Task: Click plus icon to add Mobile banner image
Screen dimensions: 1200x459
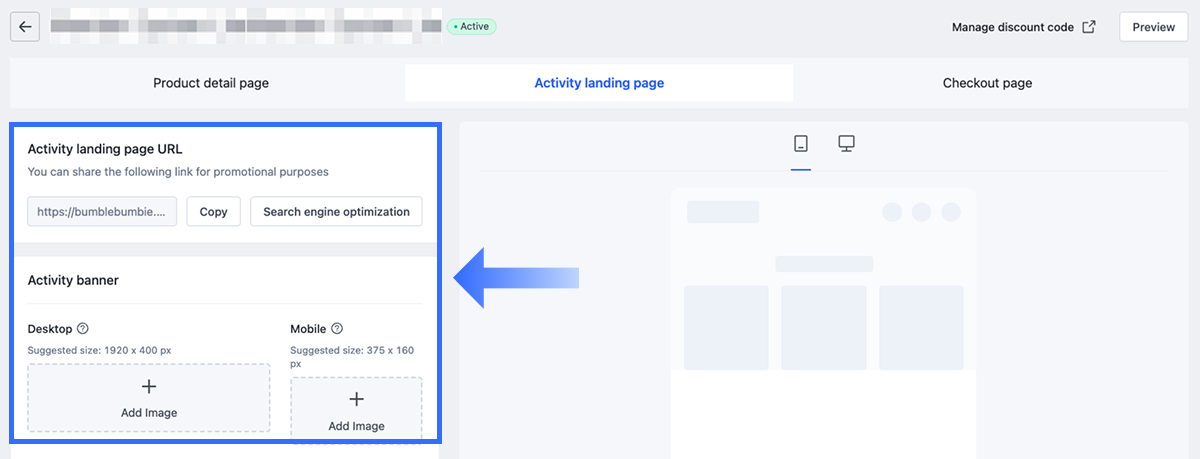Action: 356,399
